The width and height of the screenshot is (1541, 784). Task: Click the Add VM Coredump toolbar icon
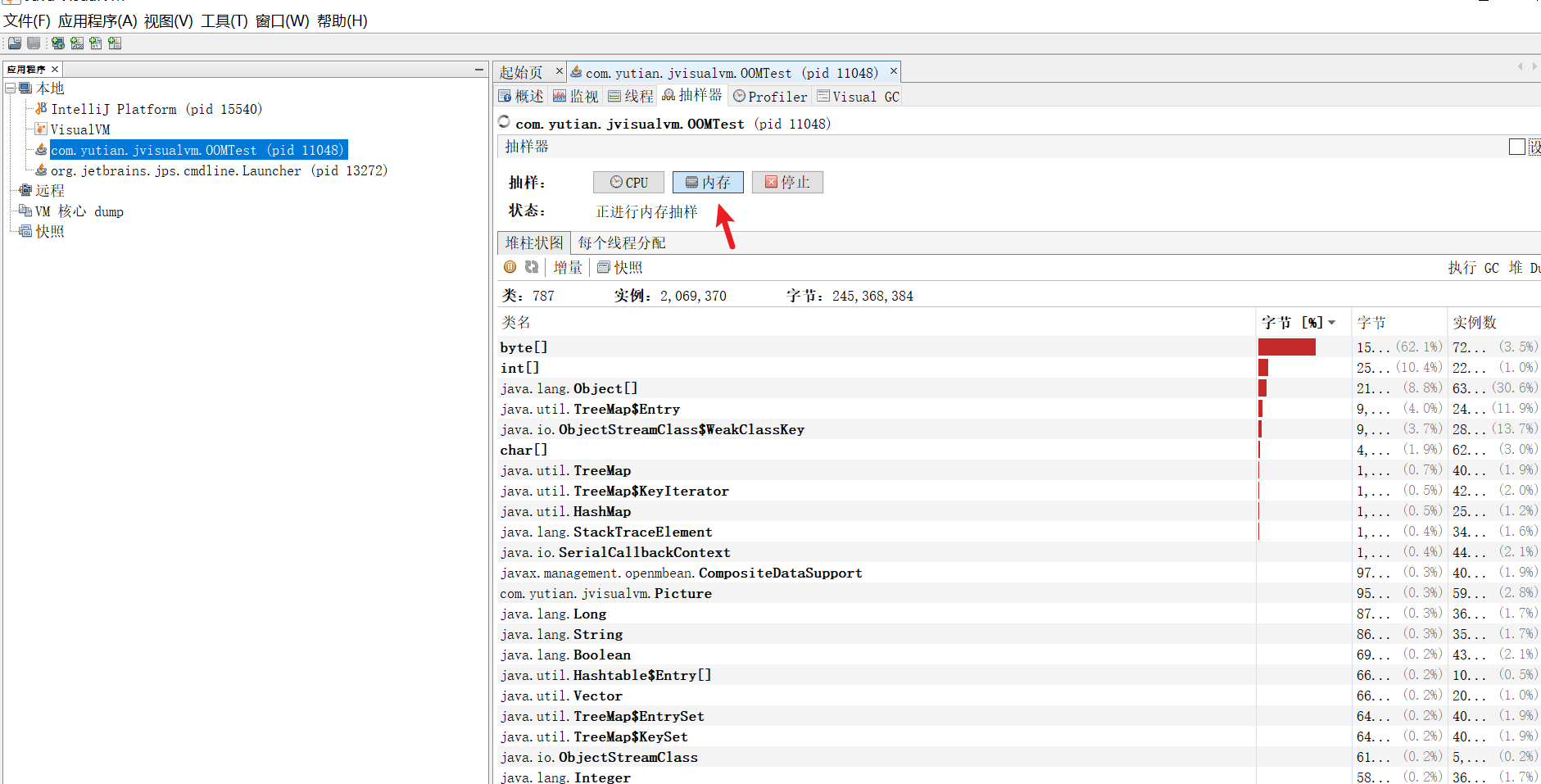tap(96, 43)
